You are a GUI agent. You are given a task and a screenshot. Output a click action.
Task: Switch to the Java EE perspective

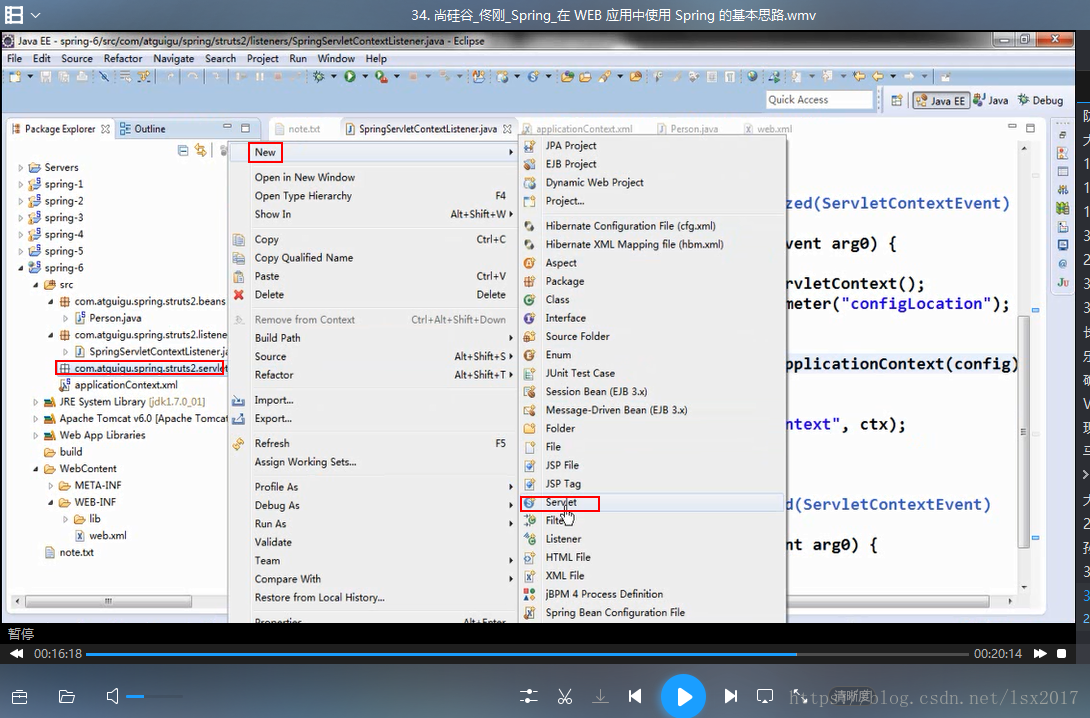tap(941, 101)
